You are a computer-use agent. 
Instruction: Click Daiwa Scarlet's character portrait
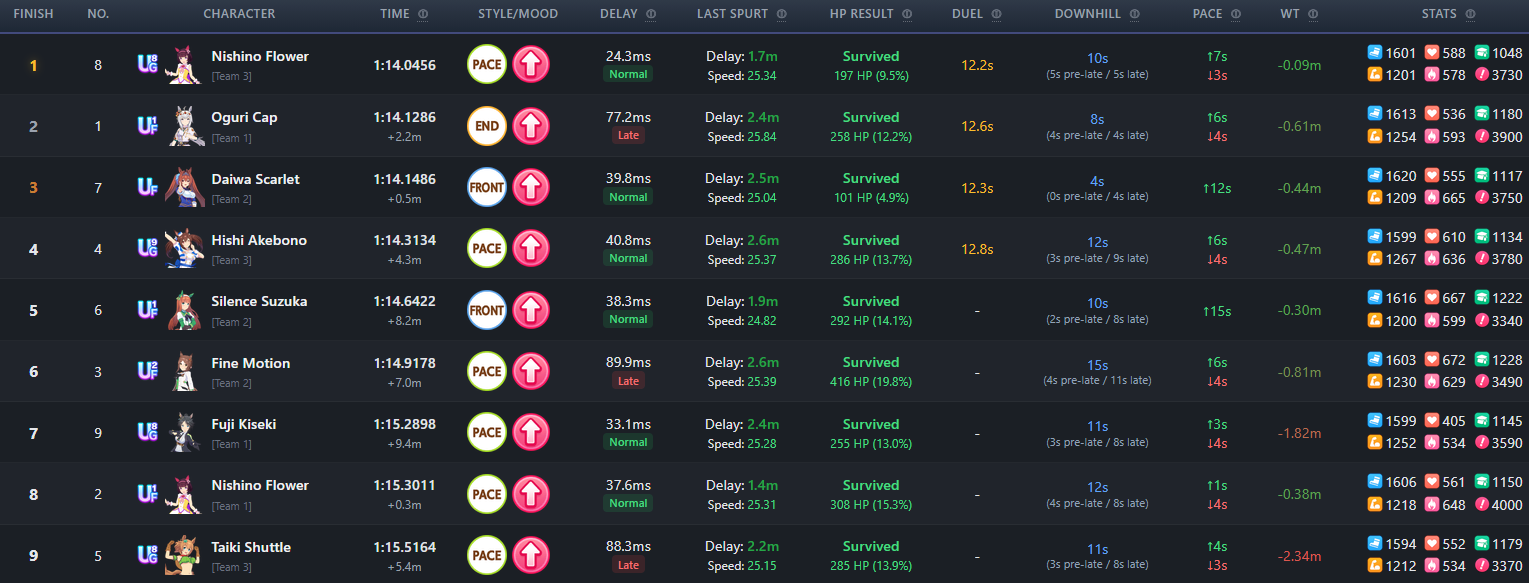[x=183, y=187]
